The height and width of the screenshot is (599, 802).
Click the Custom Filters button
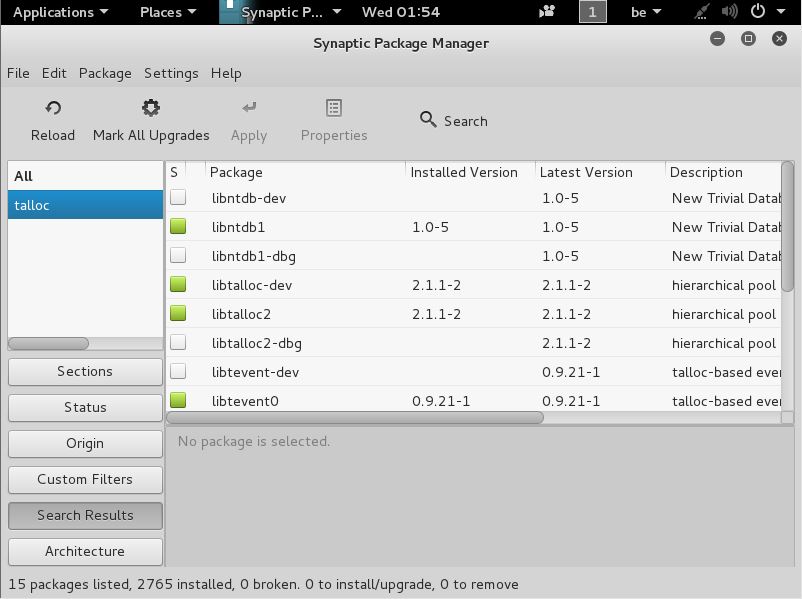(85, 479)
